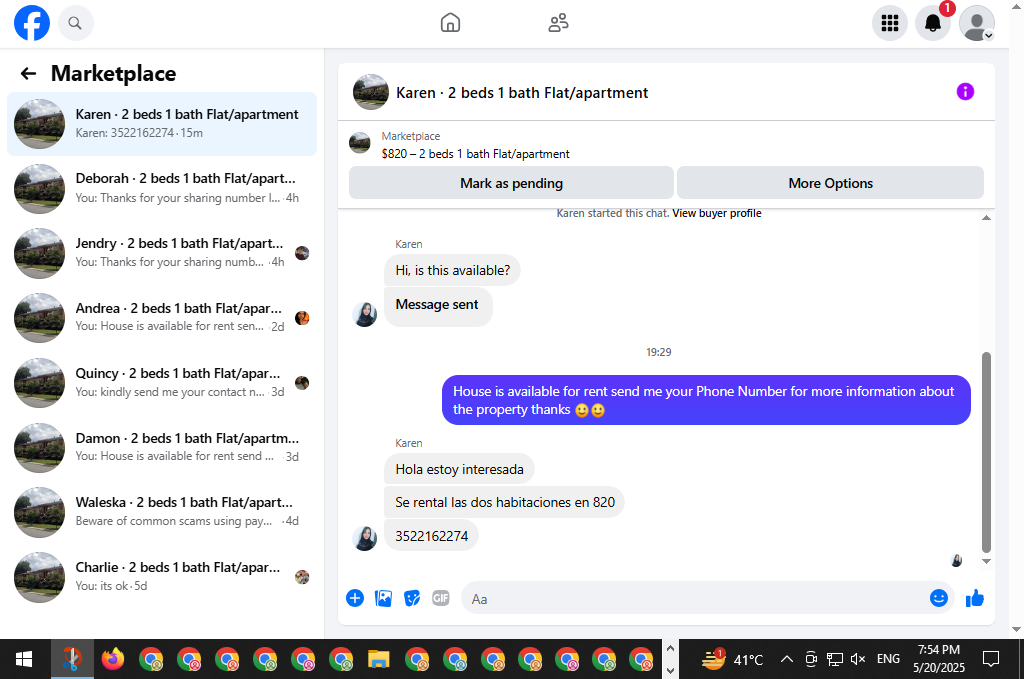Open the Friends icon in top bar
This screenshot has height=679, width=1024.
(x=558, y=23)
